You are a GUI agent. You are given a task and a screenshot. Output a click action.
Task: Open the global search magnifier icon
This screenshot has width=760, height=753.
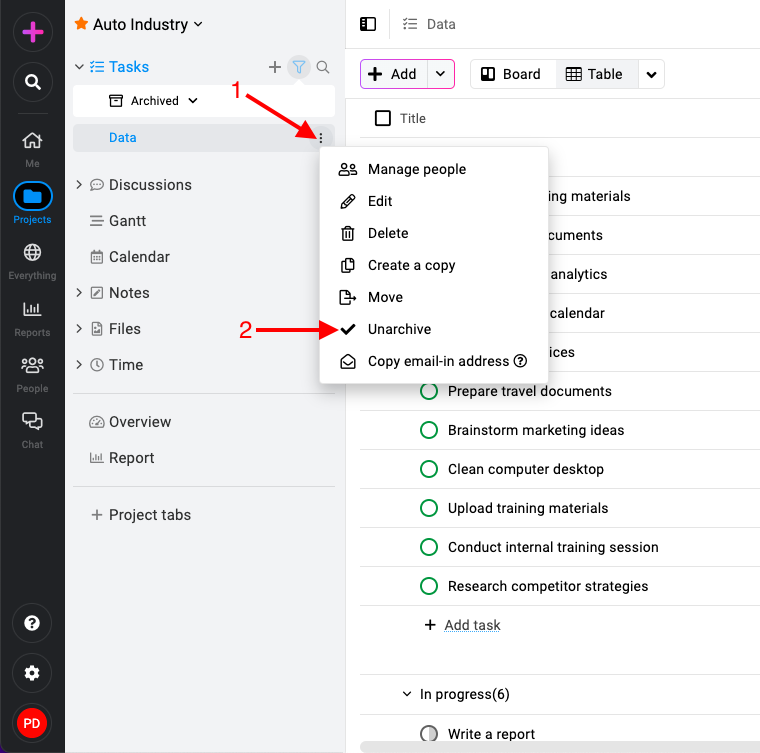pyautogui.click(x=32, y=81)
